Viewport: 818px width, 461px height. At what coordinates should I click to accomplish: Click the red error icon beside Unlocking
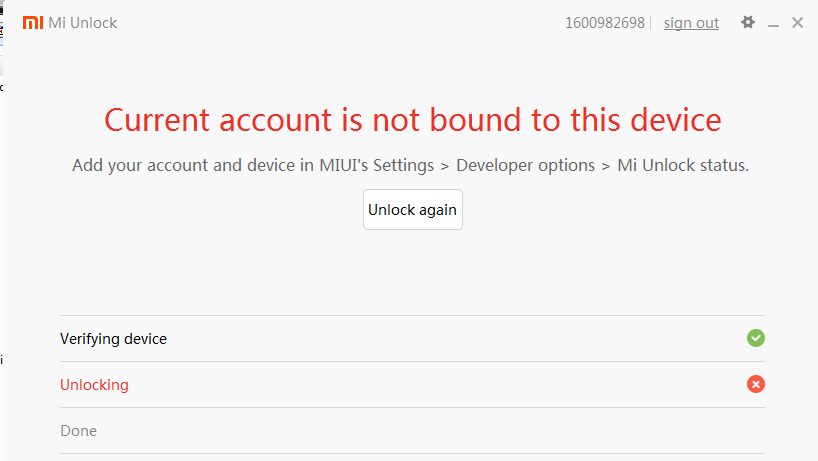click(756, 384)
